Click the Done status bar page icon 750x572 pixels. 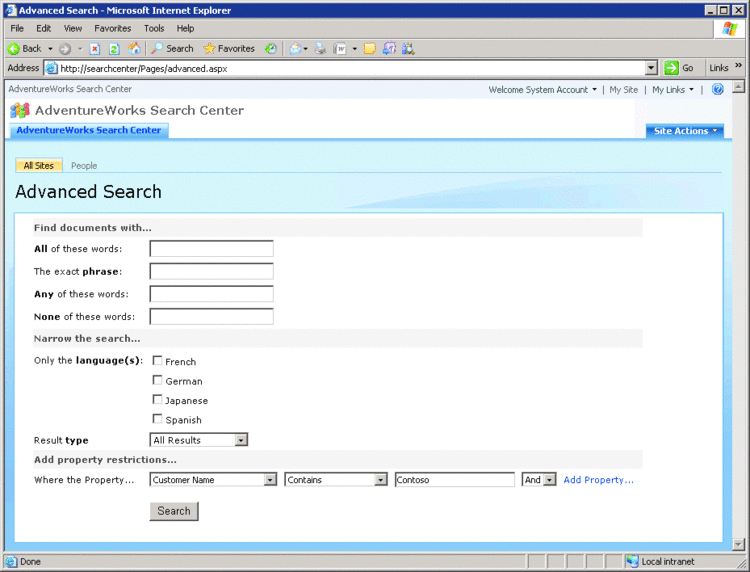click(11, 561)
